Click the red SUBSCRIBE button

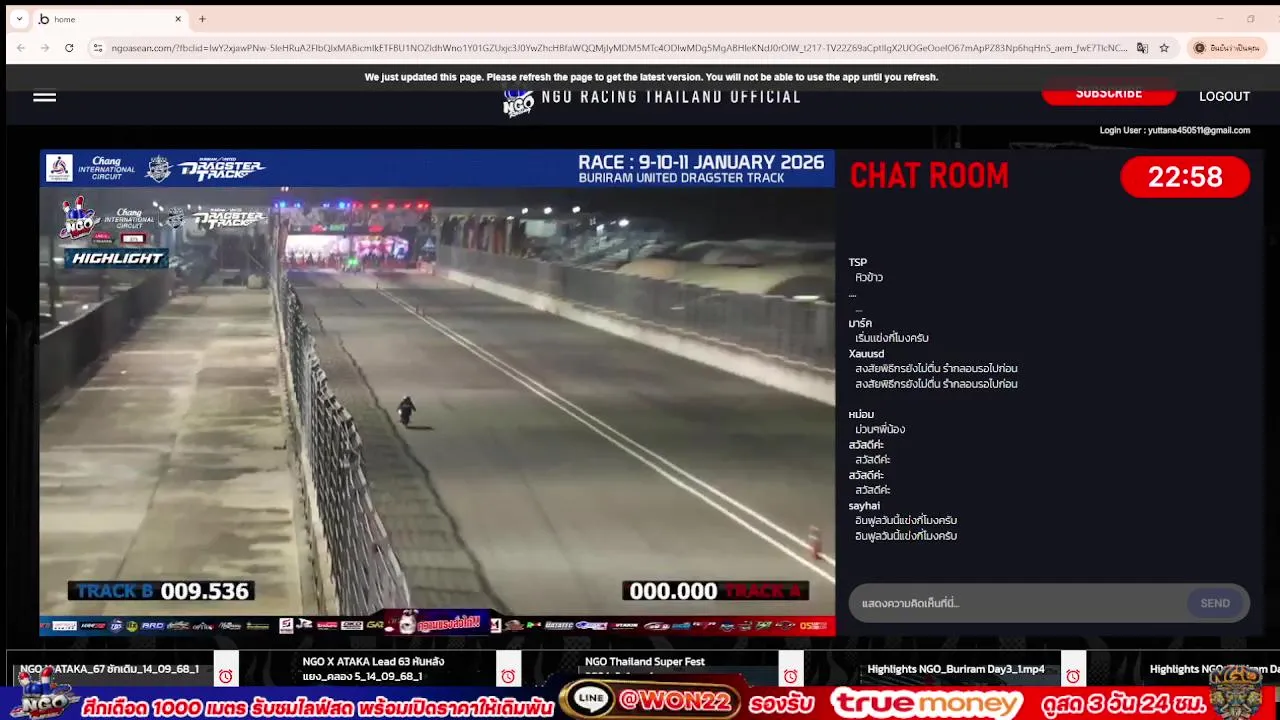[1108, 94]
